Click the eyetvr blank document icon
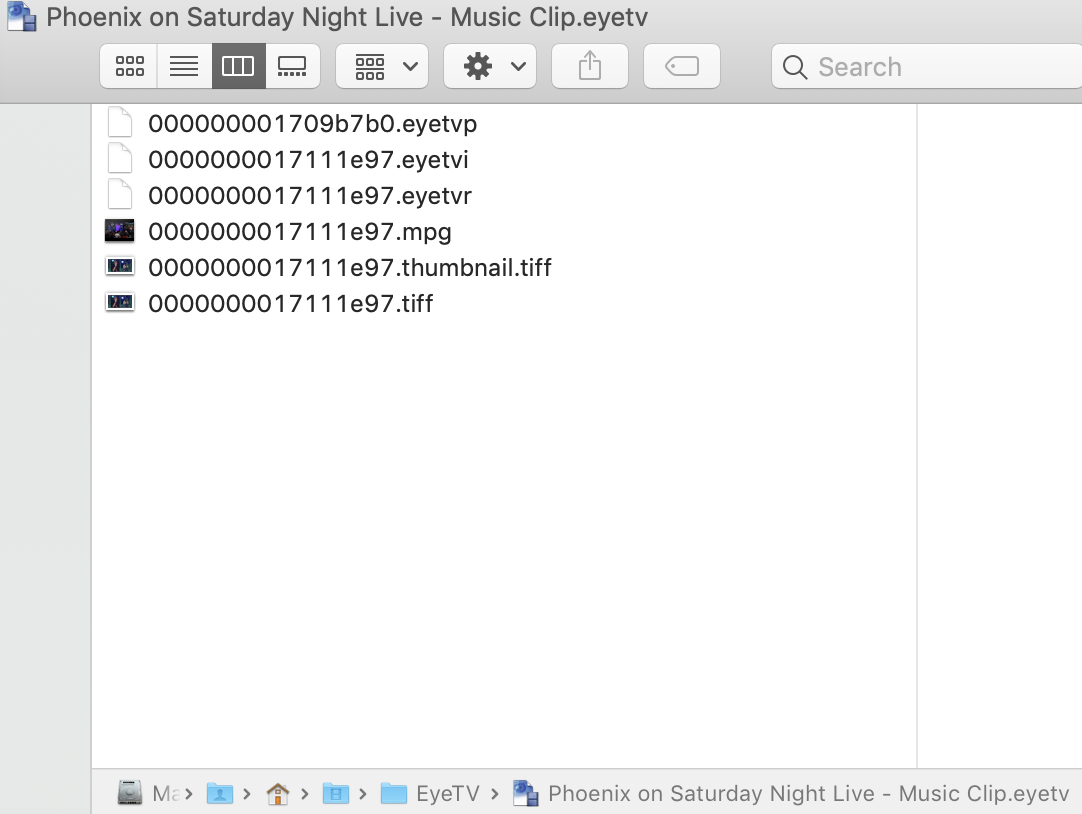This screenshot has height=814, width=1082. 120,194
